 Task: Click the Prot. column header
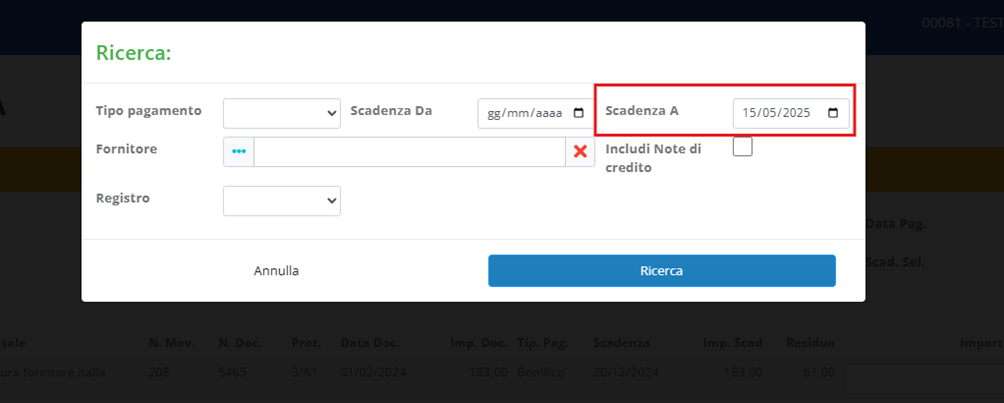pos(306,343)
